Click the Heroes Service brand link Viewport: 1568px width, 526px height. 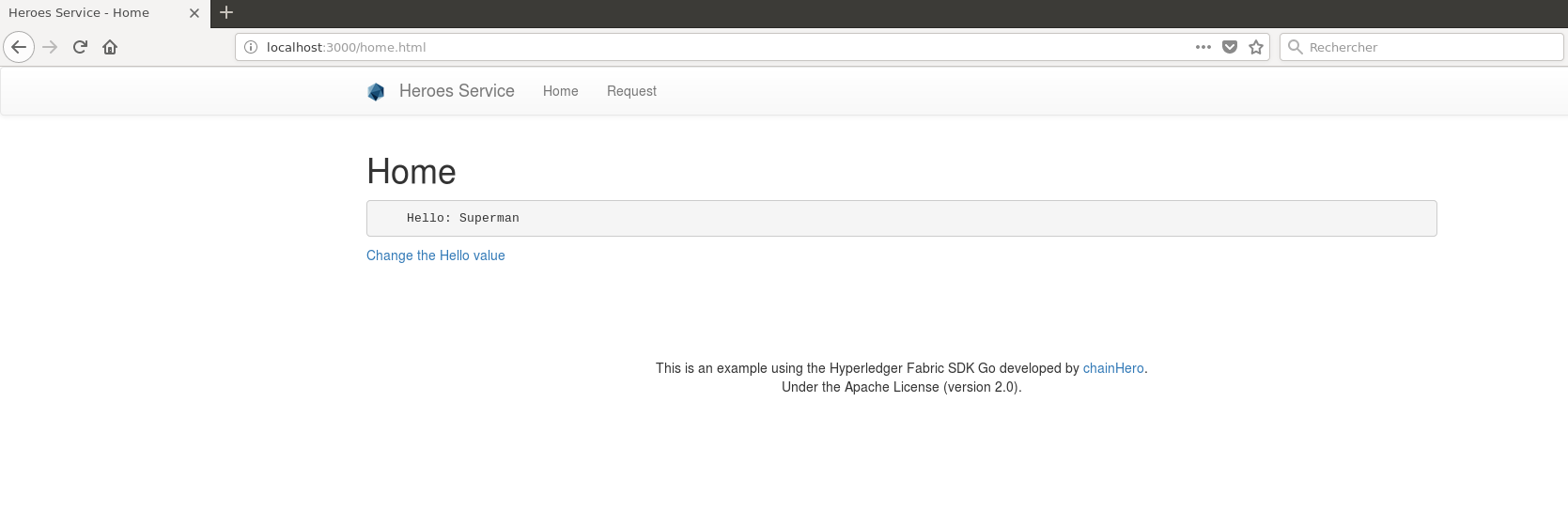coord(457,91)
